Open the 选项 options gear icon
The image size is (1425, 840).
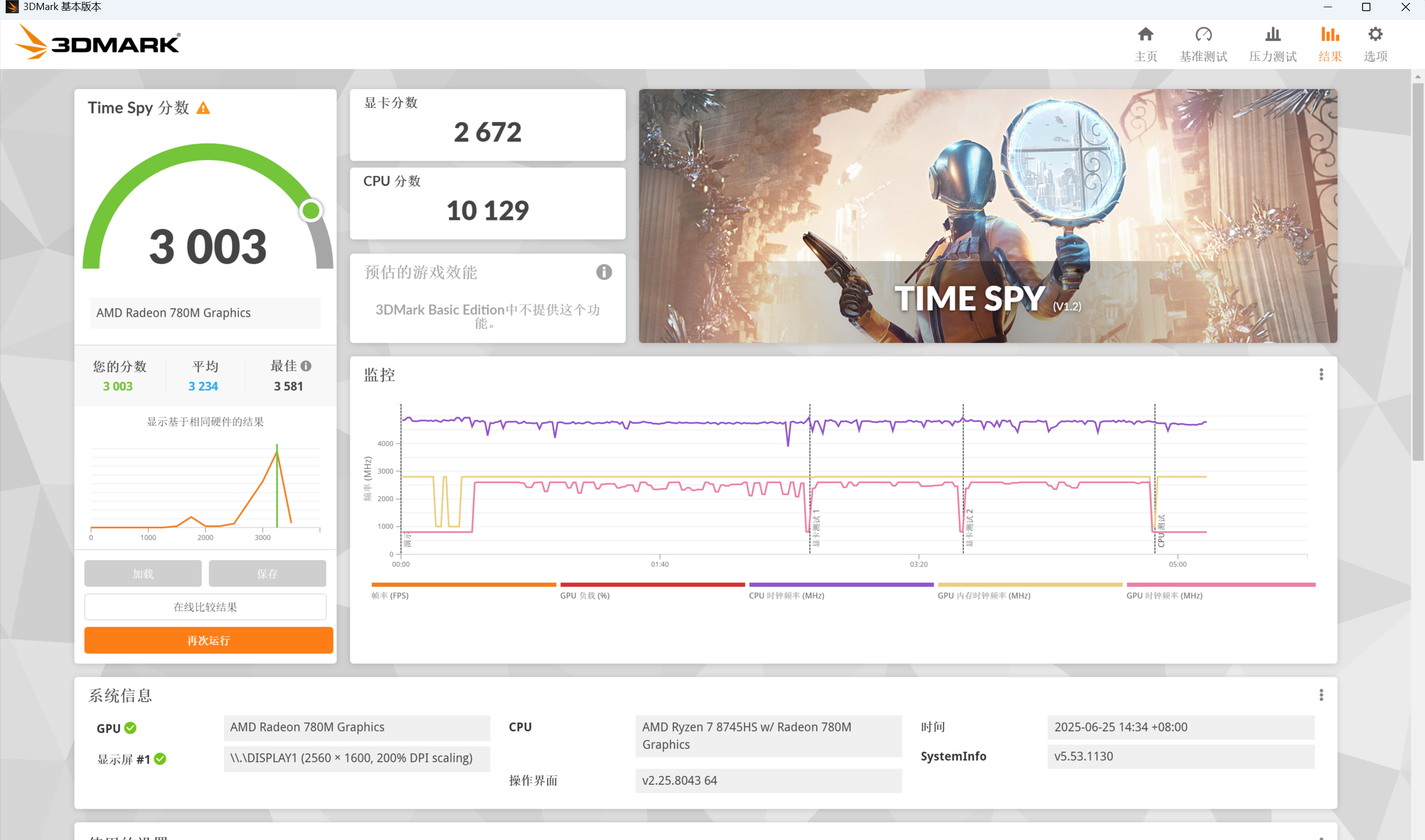click(x=1375, y=34)
